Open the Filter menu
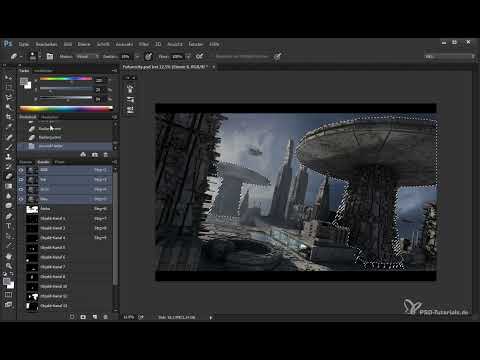This screenshot has height=360, width=480. coord(144,44)
